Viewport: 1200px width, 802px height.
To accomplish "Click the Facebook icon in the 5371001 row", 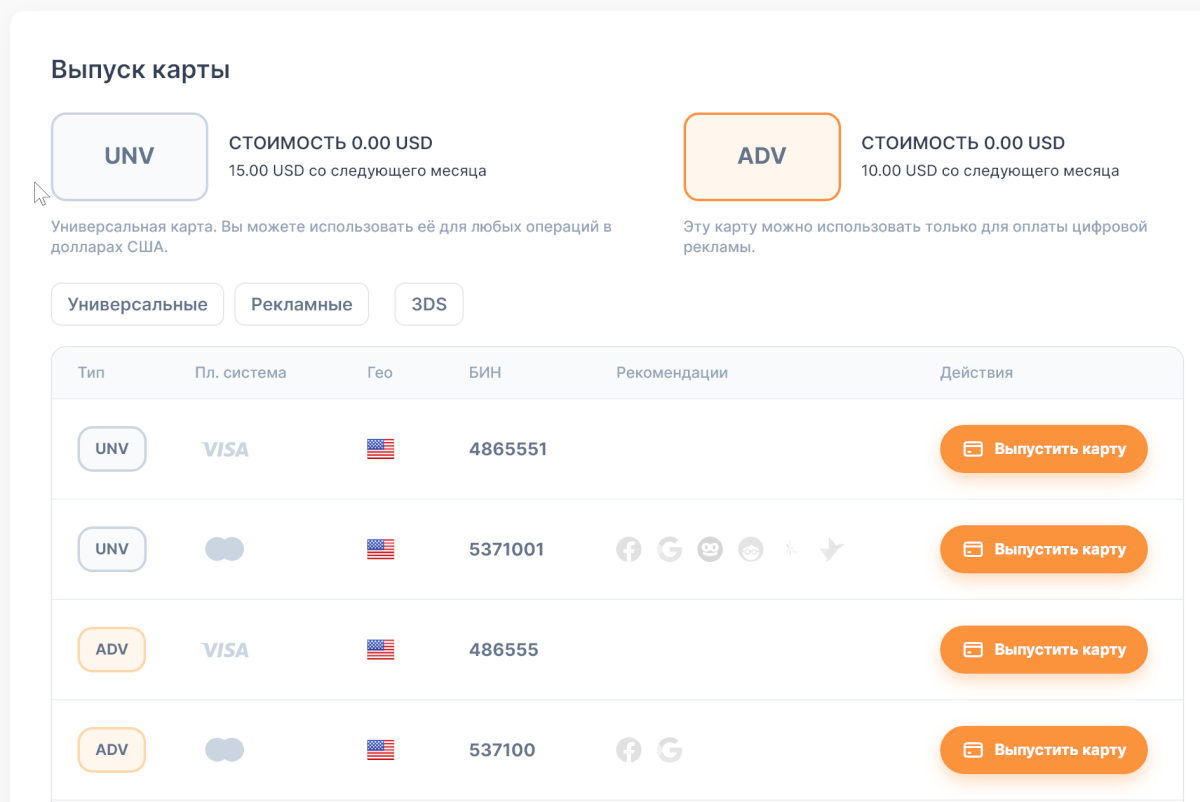I will (x=628, y=549).
